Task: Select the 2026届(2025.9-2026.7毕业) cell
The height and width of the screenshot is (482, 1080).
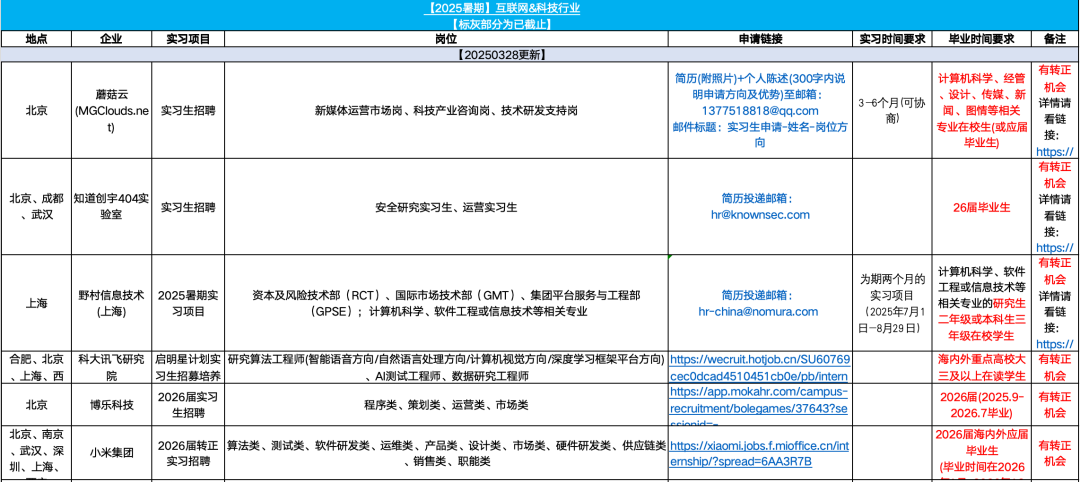Action: (982, 405)
